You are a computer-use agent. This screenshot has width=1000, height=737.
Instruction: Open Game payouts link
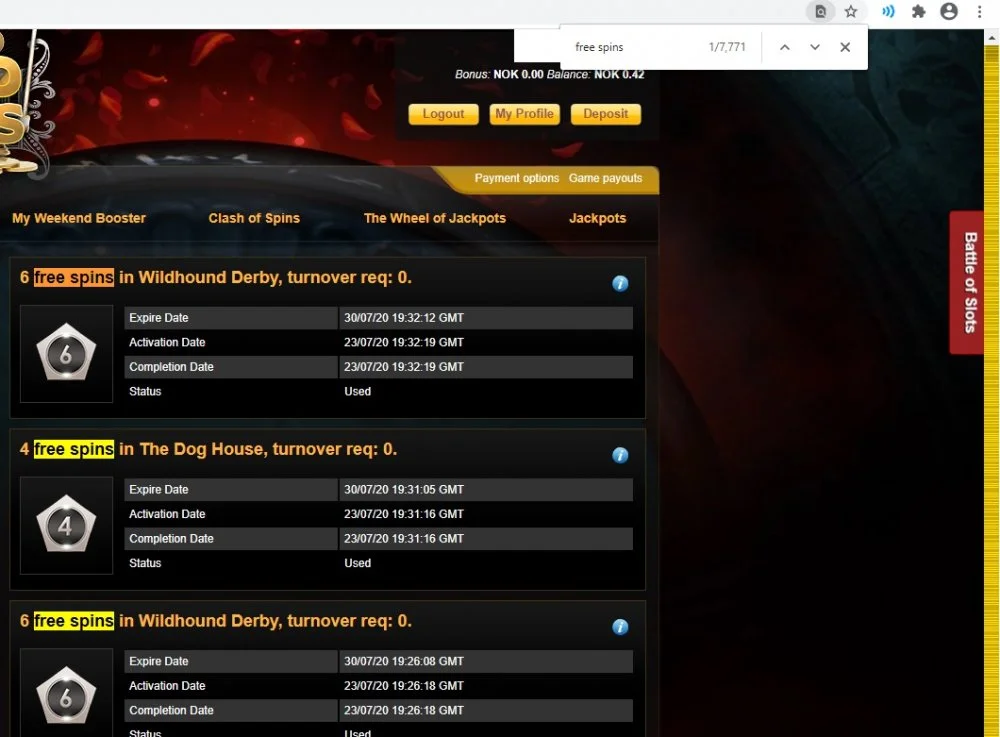605,179
